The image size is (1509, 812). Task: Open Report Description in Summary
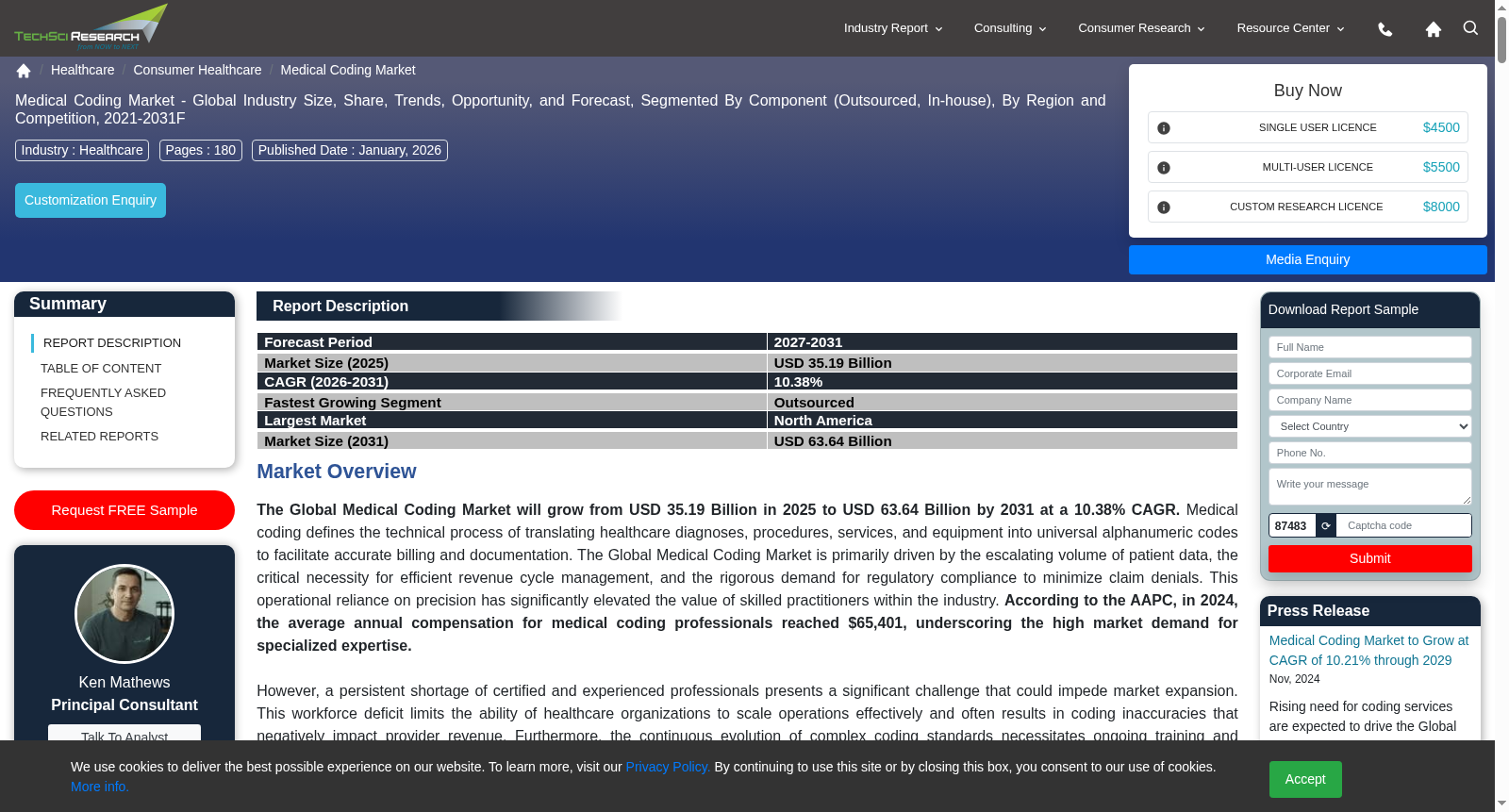pos(112,343)
